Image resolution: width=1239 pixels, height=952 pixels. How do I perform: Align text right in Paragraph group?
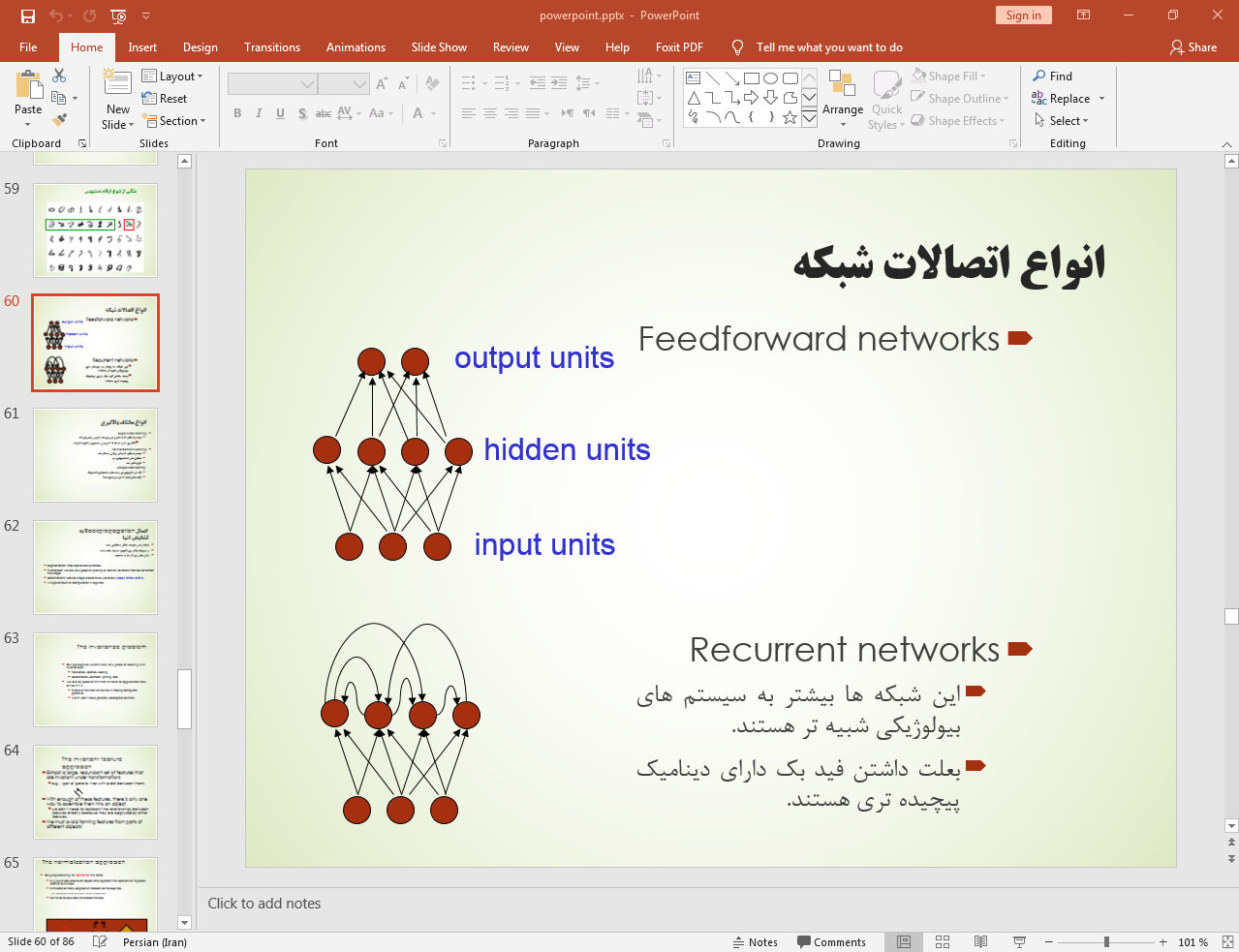(x=511, y=113)
